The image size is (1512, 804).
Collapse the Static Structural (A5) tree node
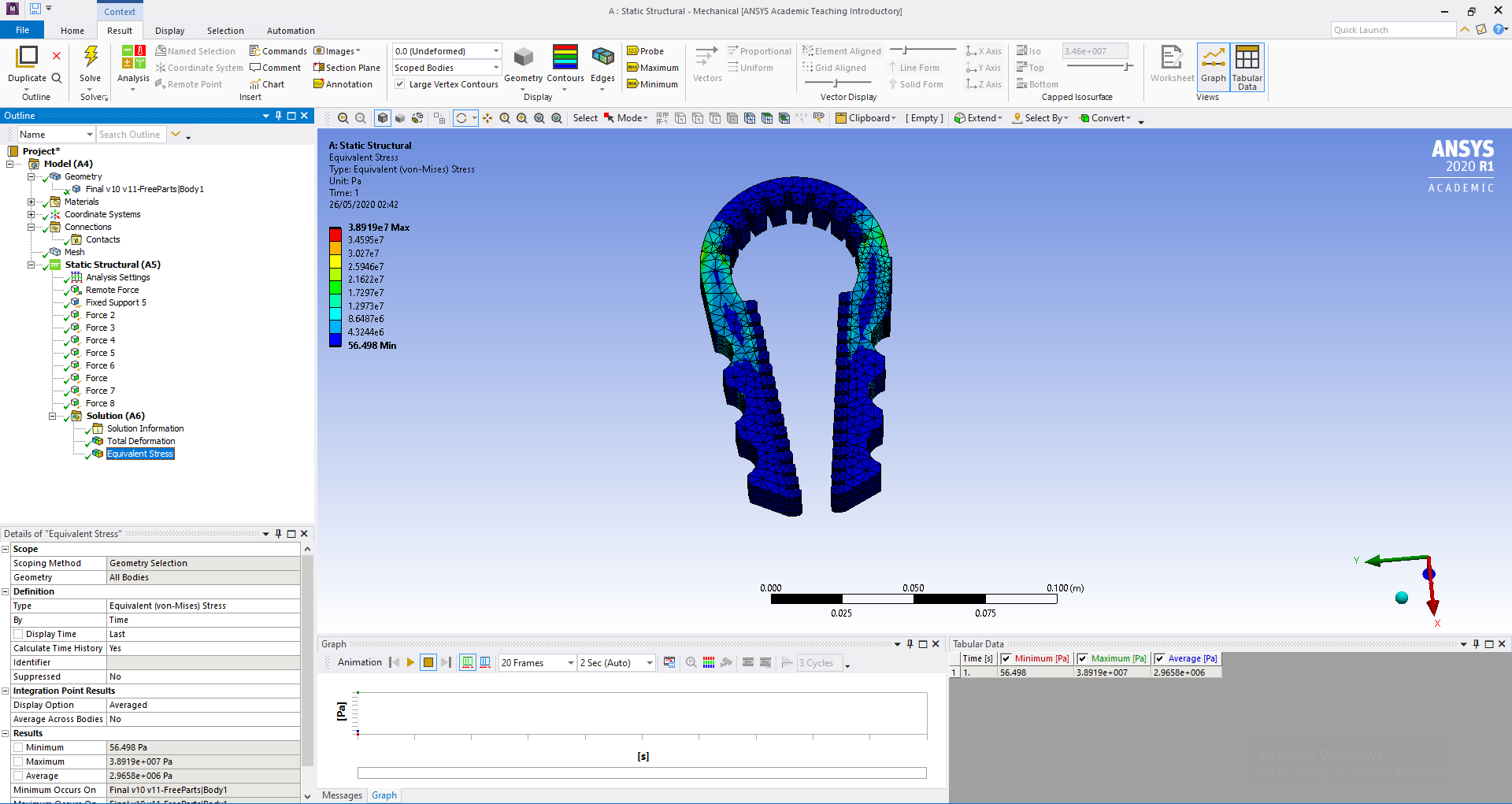pyautogui.click(x=31, y=265)
